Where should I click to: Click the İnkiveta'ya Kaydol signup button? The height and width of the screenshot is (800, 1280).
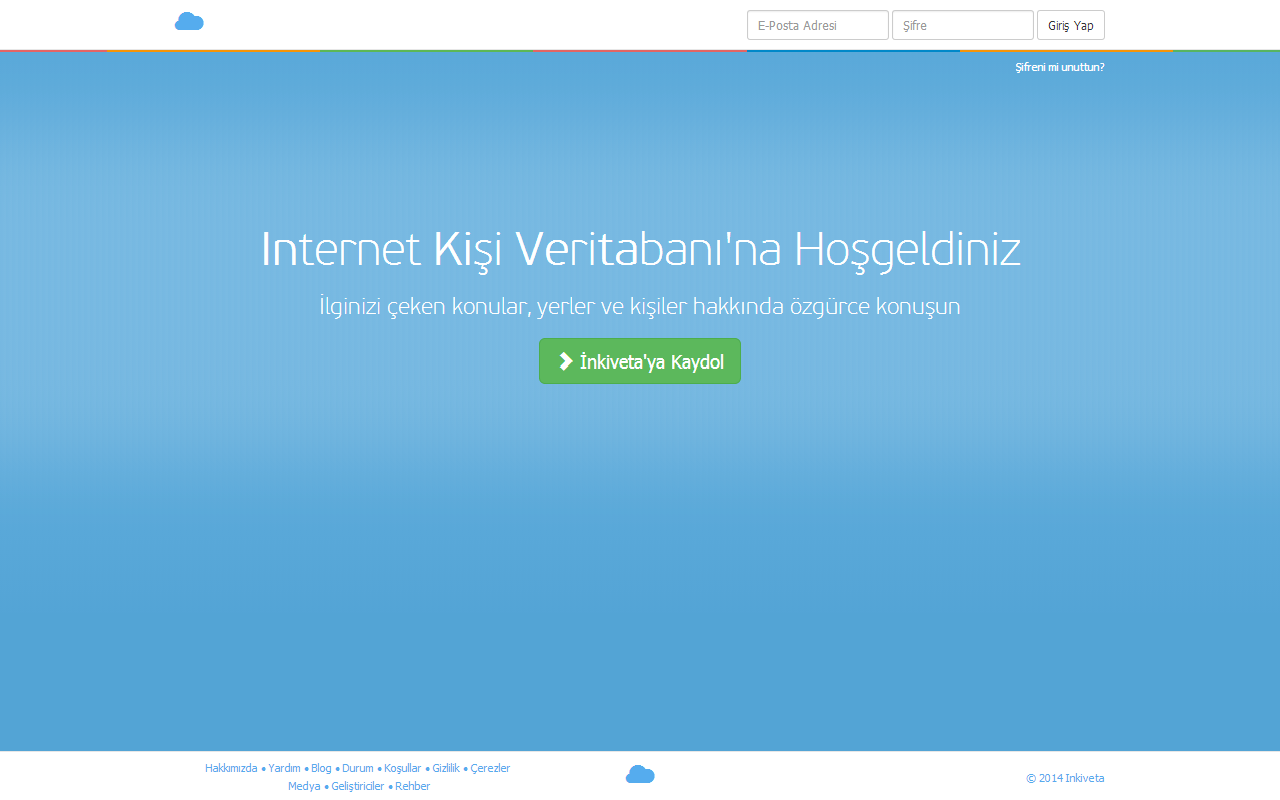coord(640,361)
